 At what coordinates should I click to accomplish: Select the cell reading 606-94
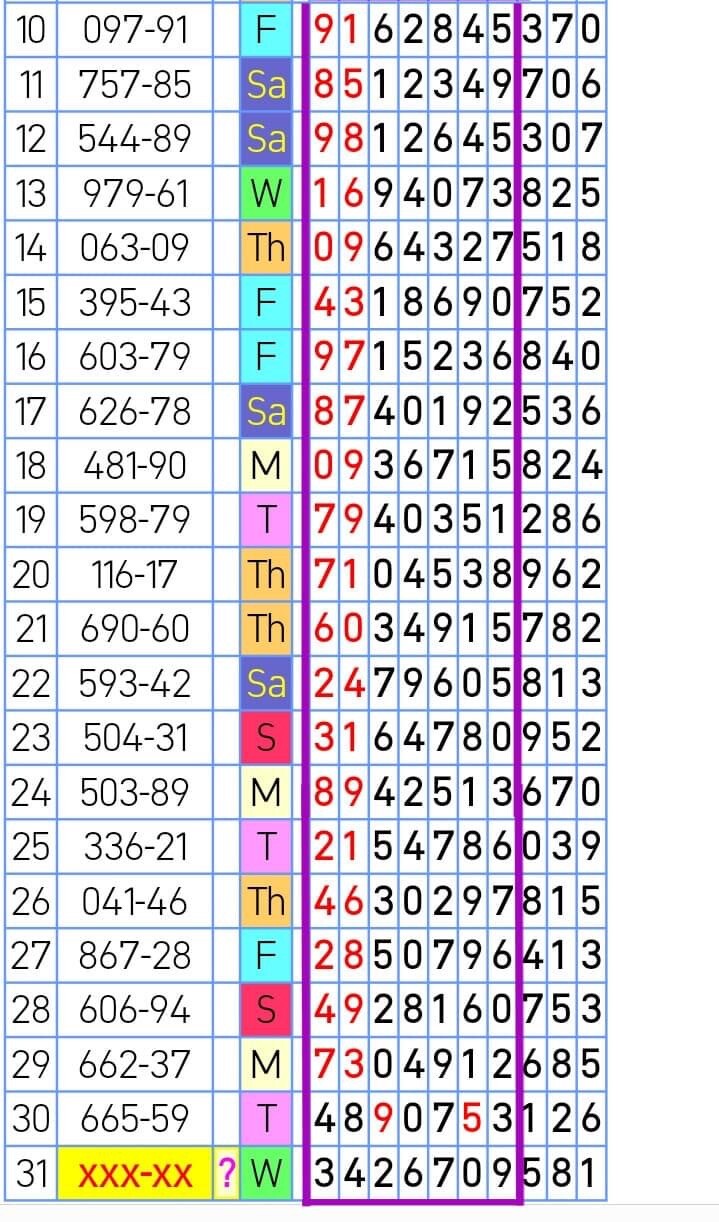135,1009
